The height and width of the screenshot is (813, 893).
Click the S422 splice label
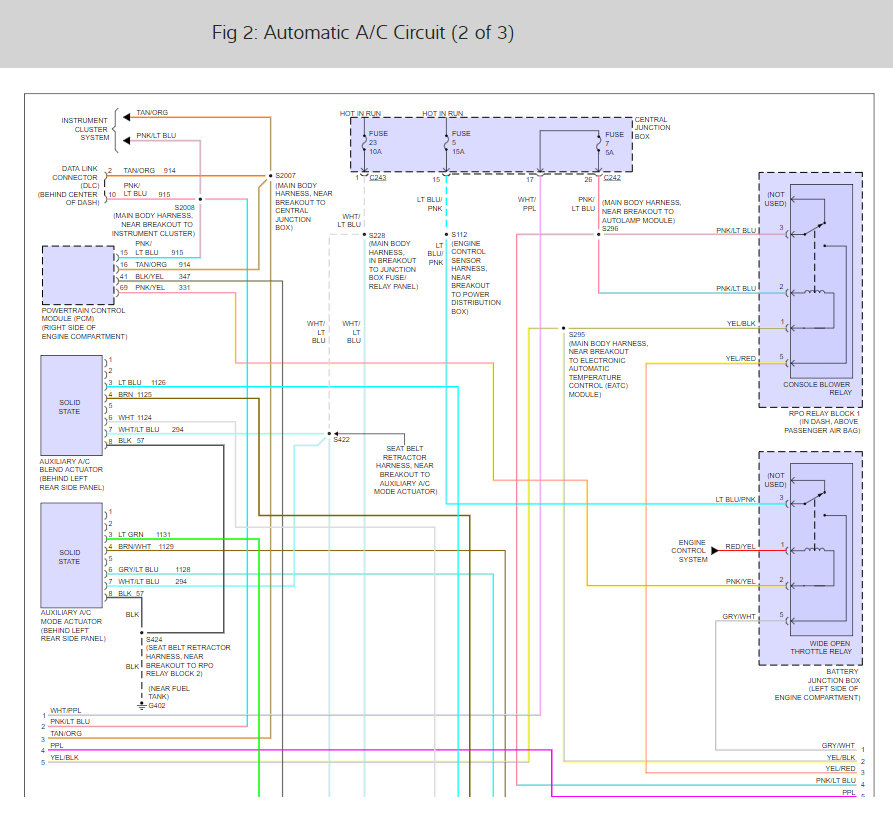pos(342,440)
